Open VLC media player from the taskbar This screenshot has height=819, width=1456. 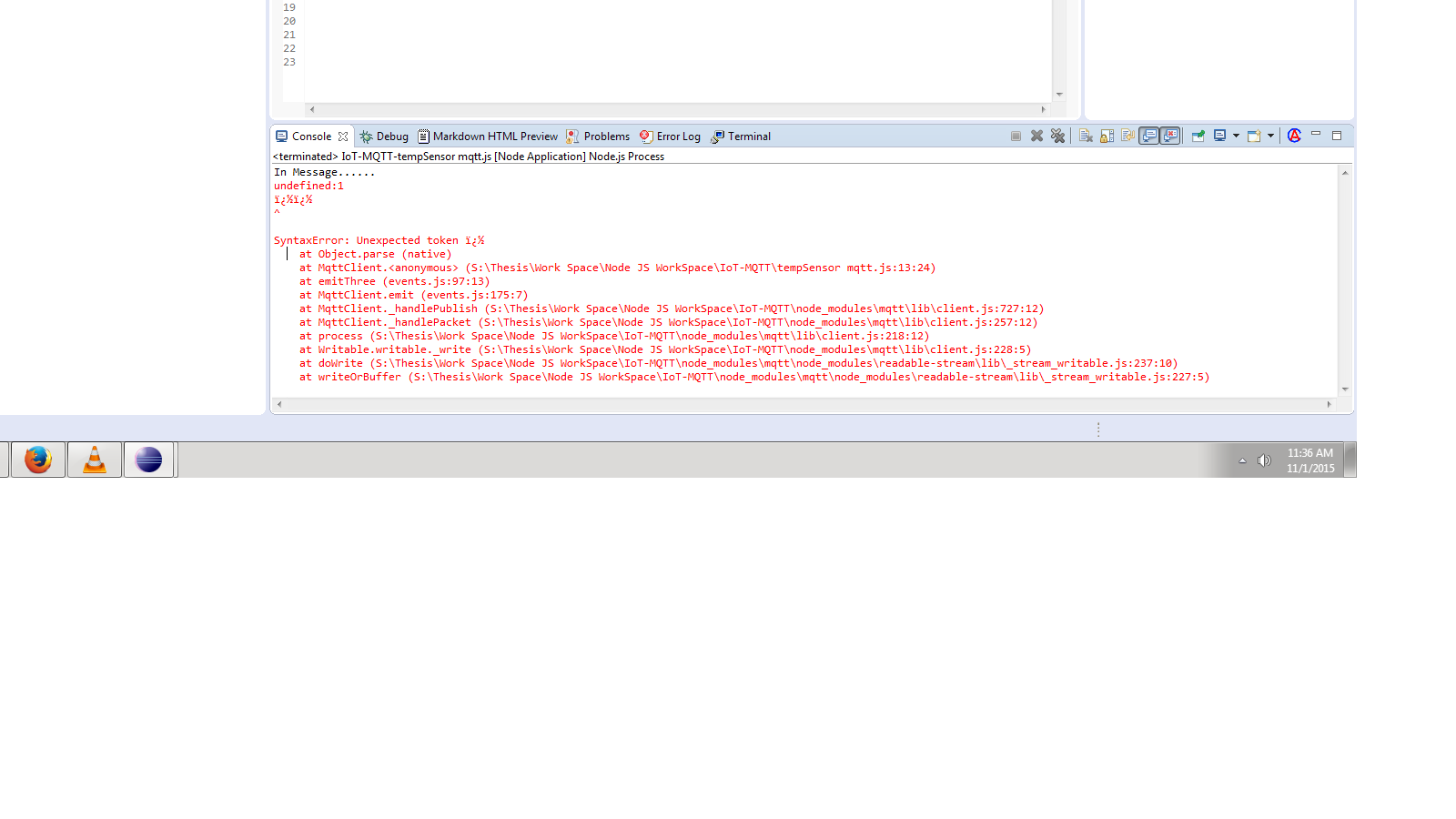coord(95,460)
